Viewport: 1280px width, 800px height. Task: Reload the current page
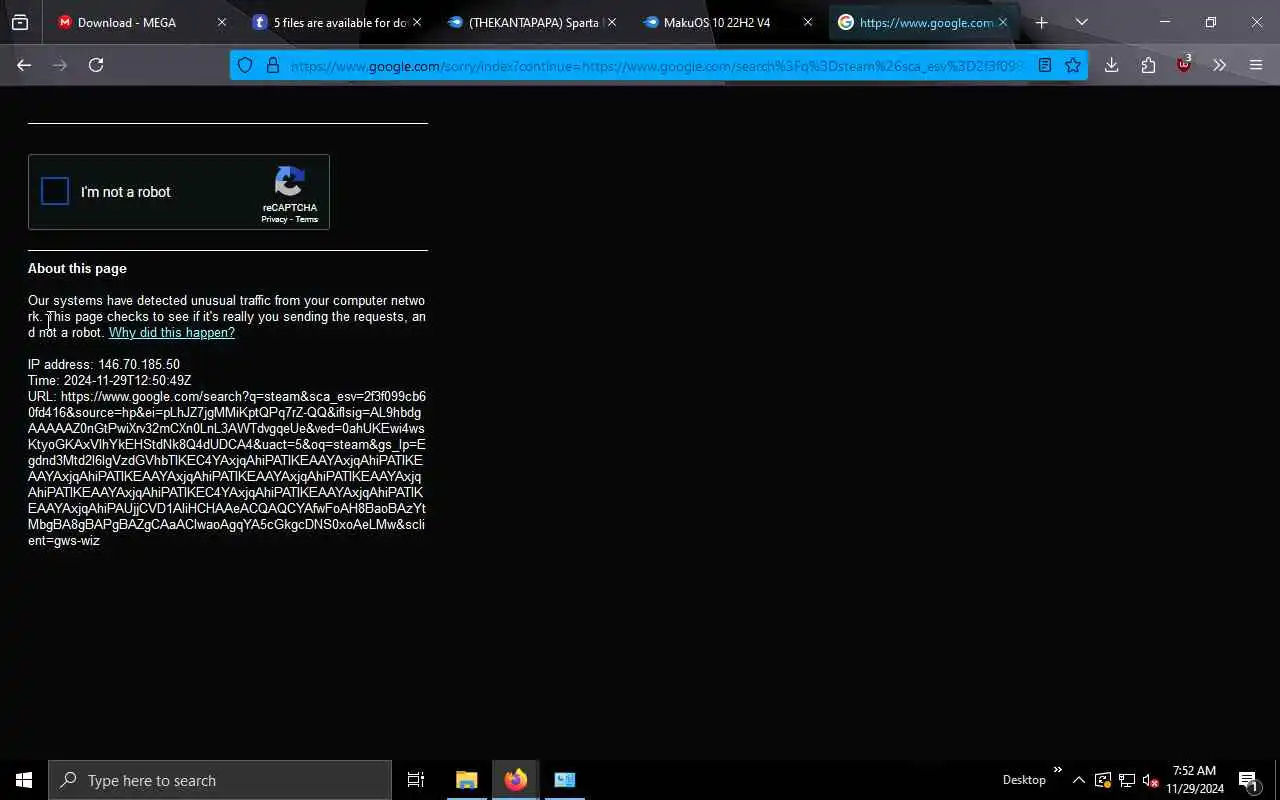96,65
